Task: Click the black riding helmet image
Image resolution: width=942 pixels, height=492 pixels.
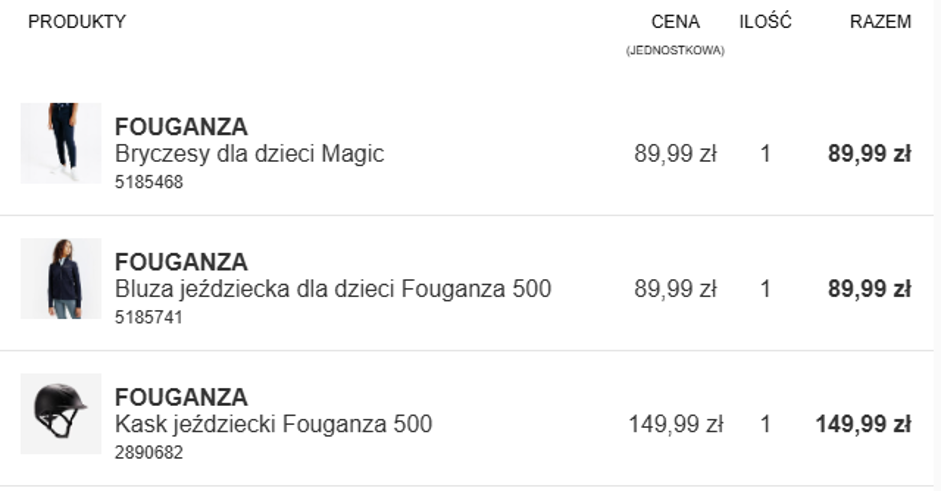Action: coord(60,413)
